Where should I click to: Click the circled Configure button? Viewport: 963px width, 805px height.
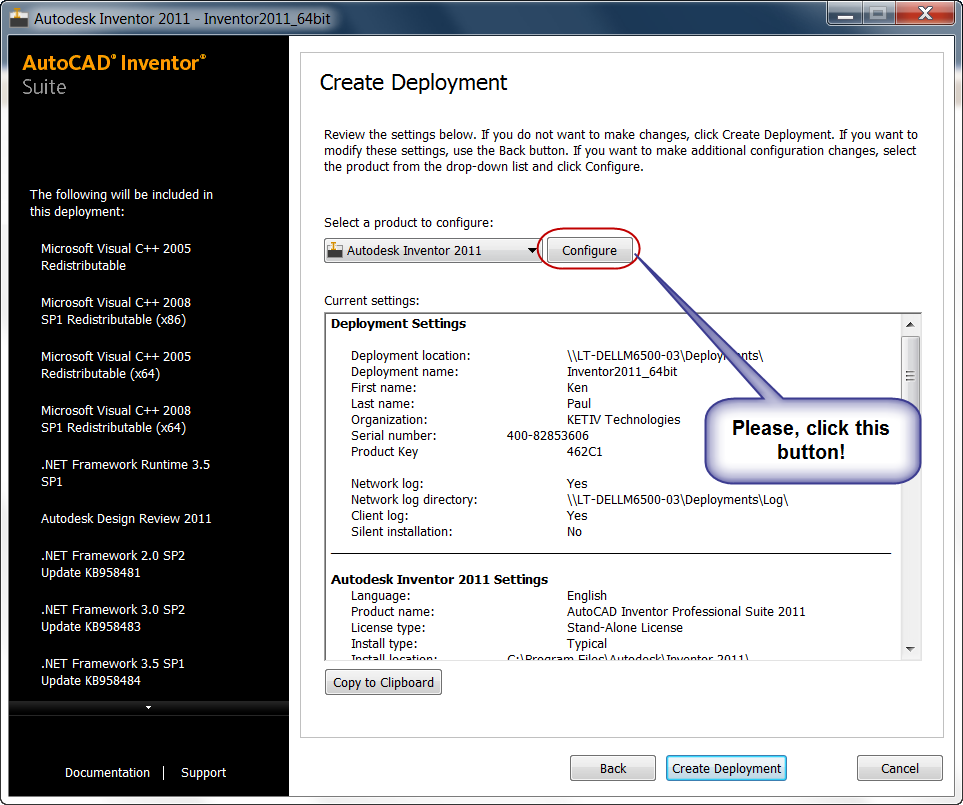[588, 250]
